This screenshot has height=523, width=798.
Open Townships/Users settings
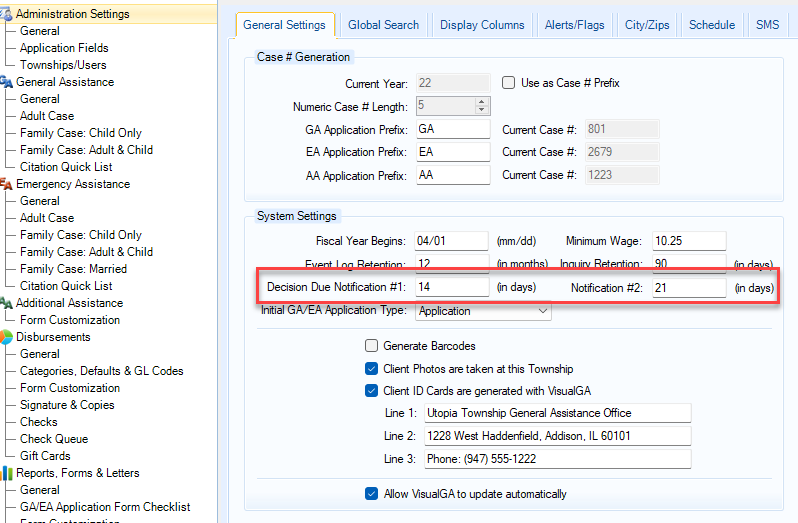pyautogui.click(x=63, y=65)
